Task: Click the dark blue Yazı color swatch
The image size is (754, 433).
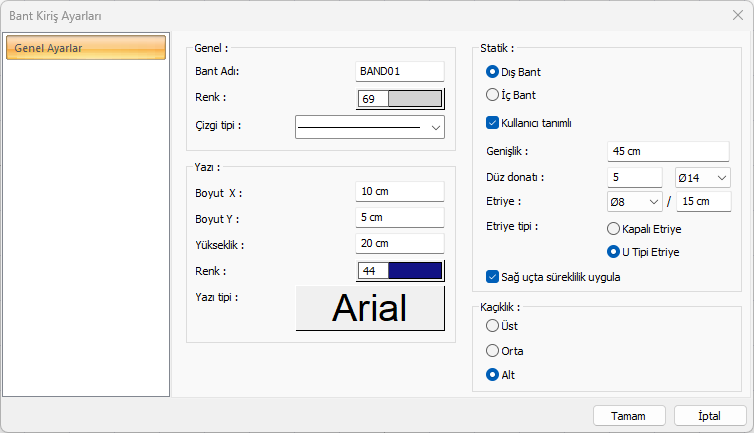Action: click(x=414, y=271)
